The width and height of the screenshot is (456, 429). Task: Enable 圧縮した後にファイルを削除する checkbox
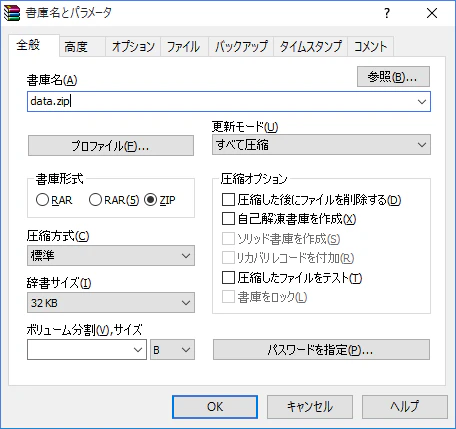point(228,200)
